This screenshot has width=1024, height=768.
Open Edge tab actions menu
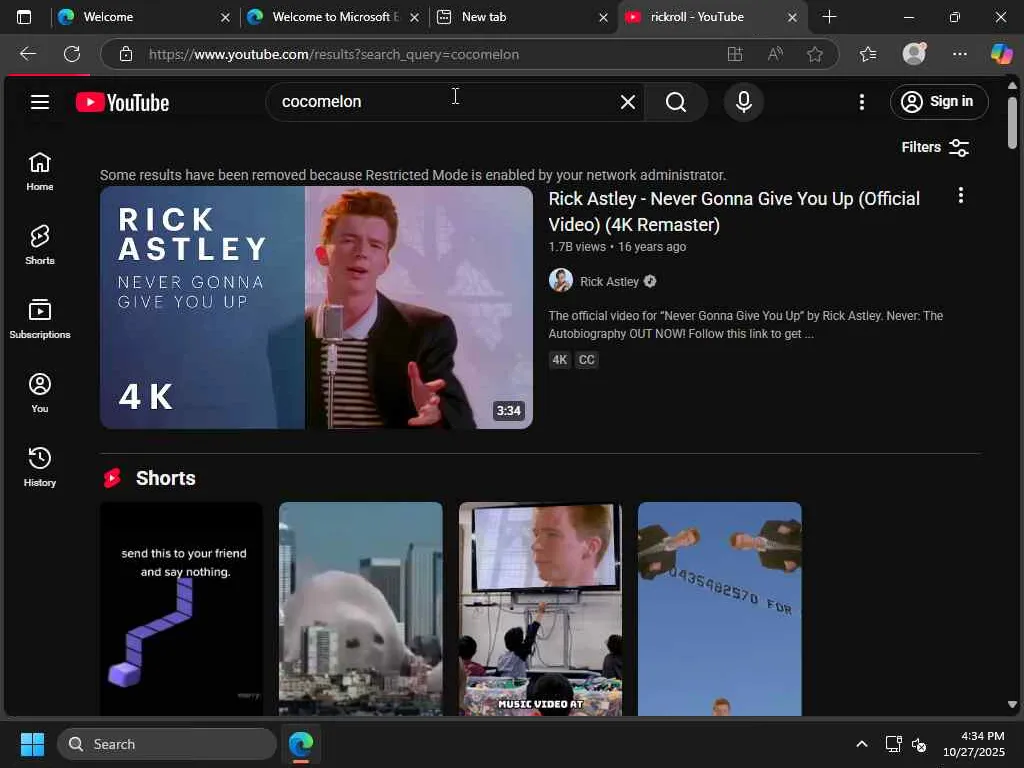(24, 17)
